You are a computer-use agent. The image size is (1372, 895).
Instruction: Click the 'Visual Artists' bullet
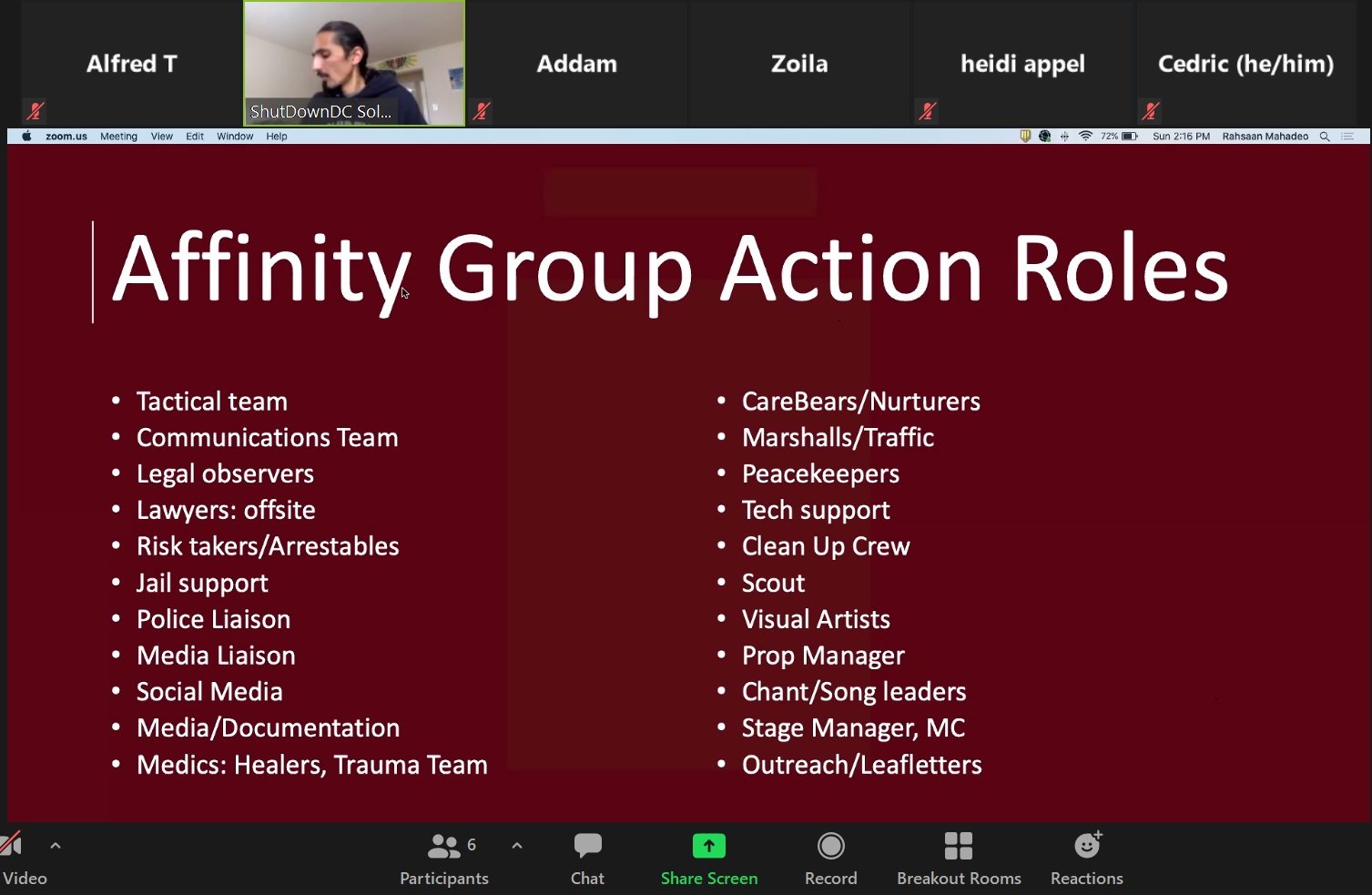pyautogui.click(x=816, y=619)
